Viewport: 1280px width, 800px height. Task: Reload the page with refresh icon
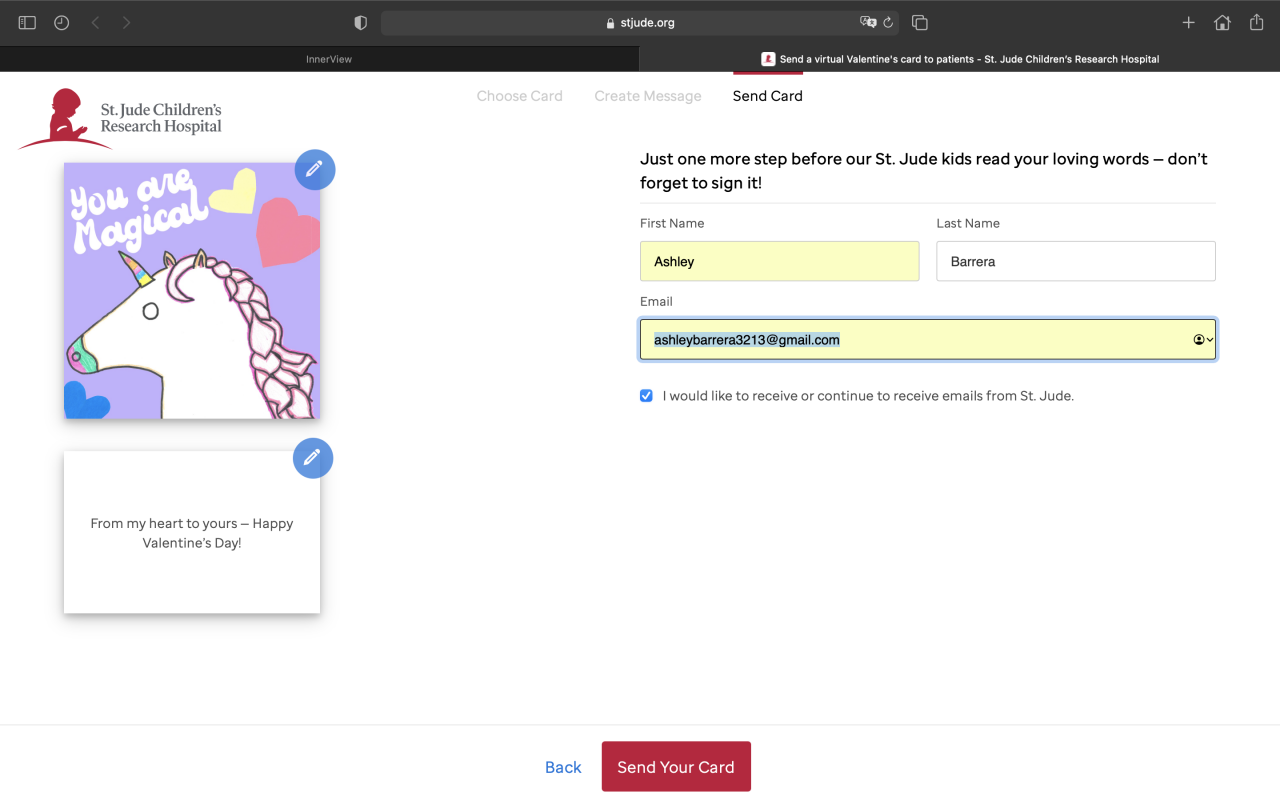point(888,22)
